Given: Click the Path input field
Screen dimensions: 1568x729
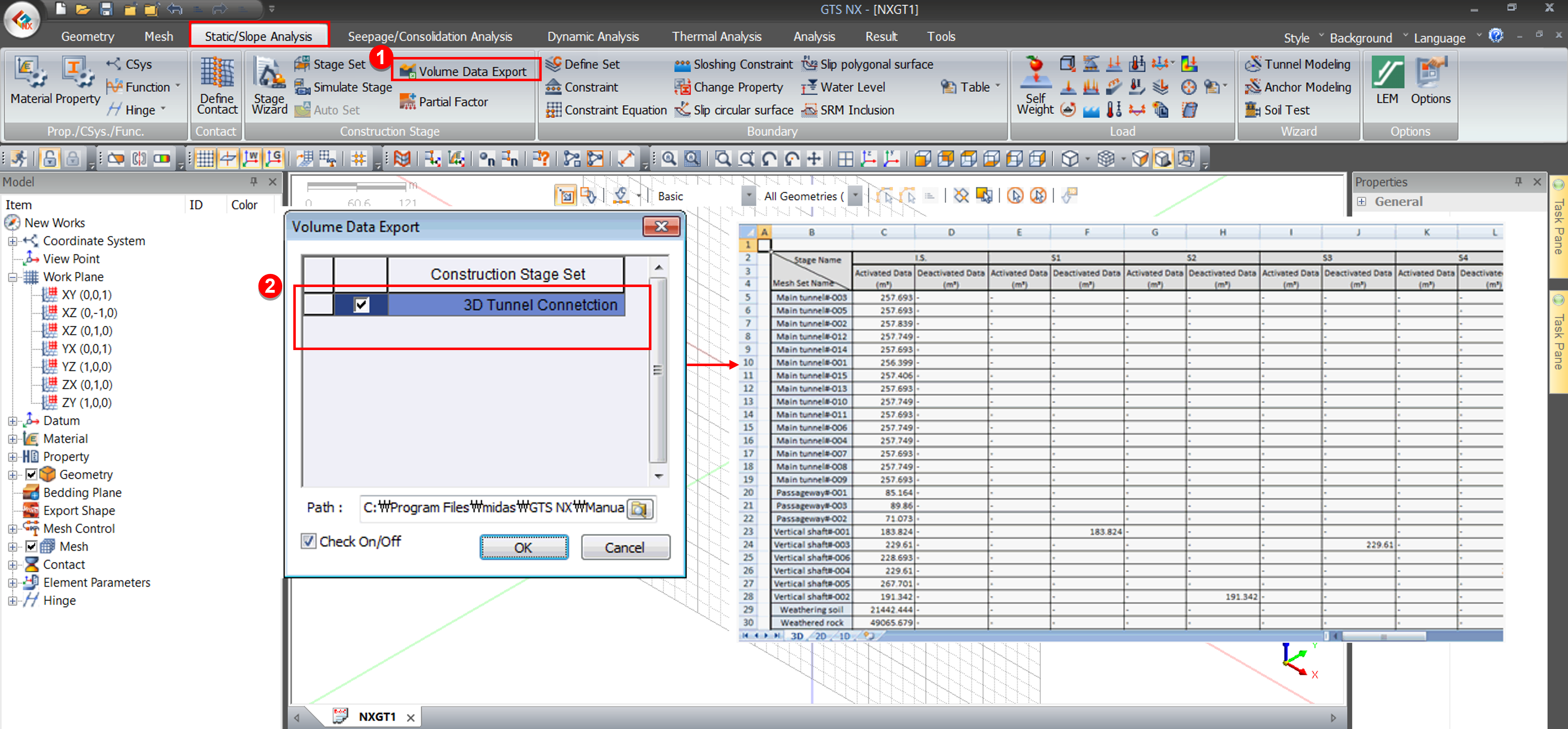Looking at the screenshot, I should tap(494, 507).
